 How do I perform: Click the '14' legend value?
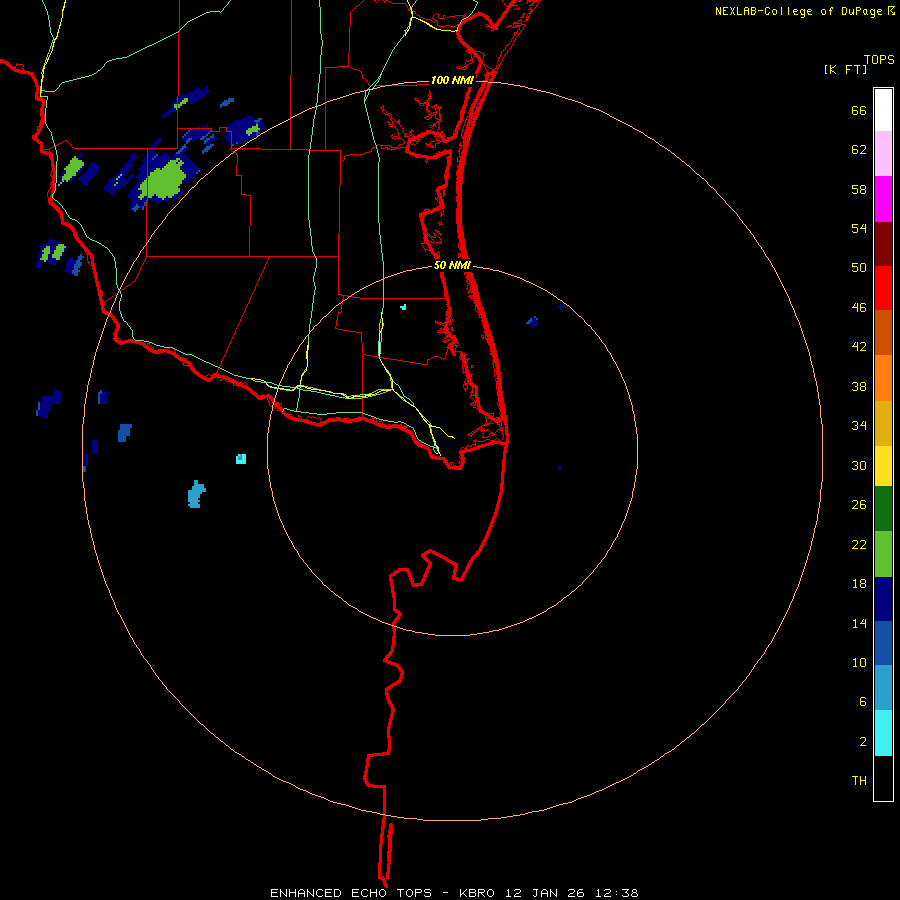(859, 623)
